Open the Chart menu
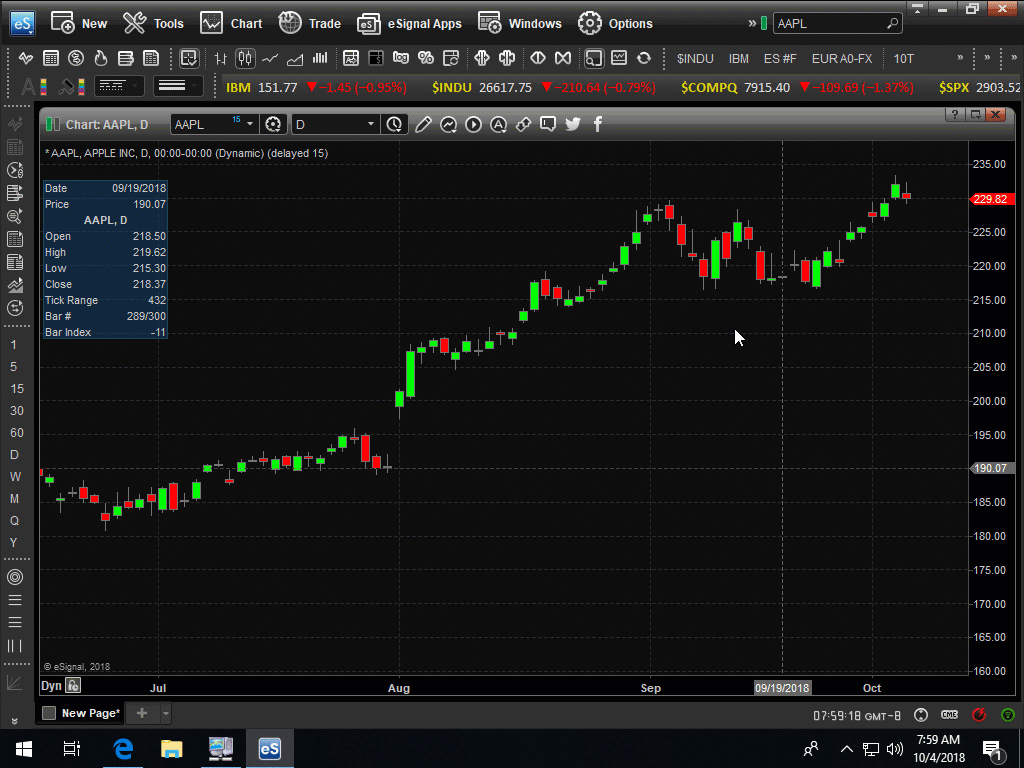The height and width of the screenshot is (768, 1024). coord(231,24)
